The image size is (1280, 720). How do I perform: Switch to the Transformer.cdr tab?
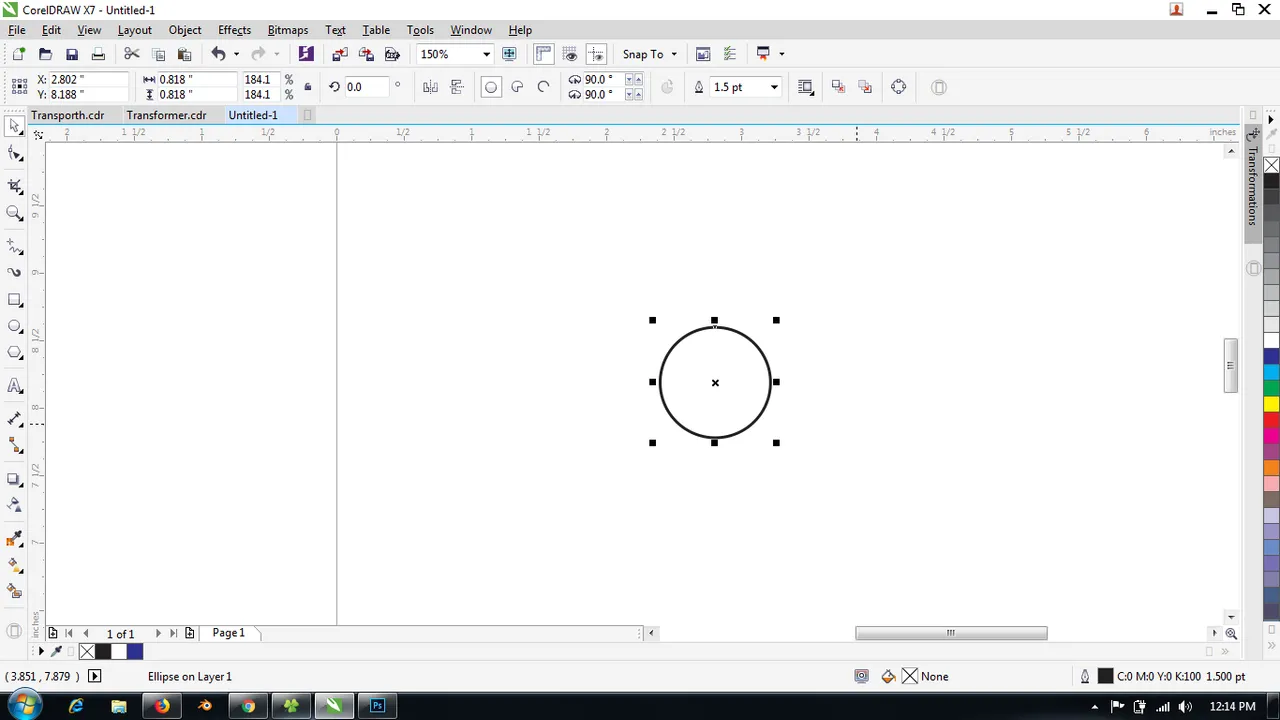pos(166,115)
